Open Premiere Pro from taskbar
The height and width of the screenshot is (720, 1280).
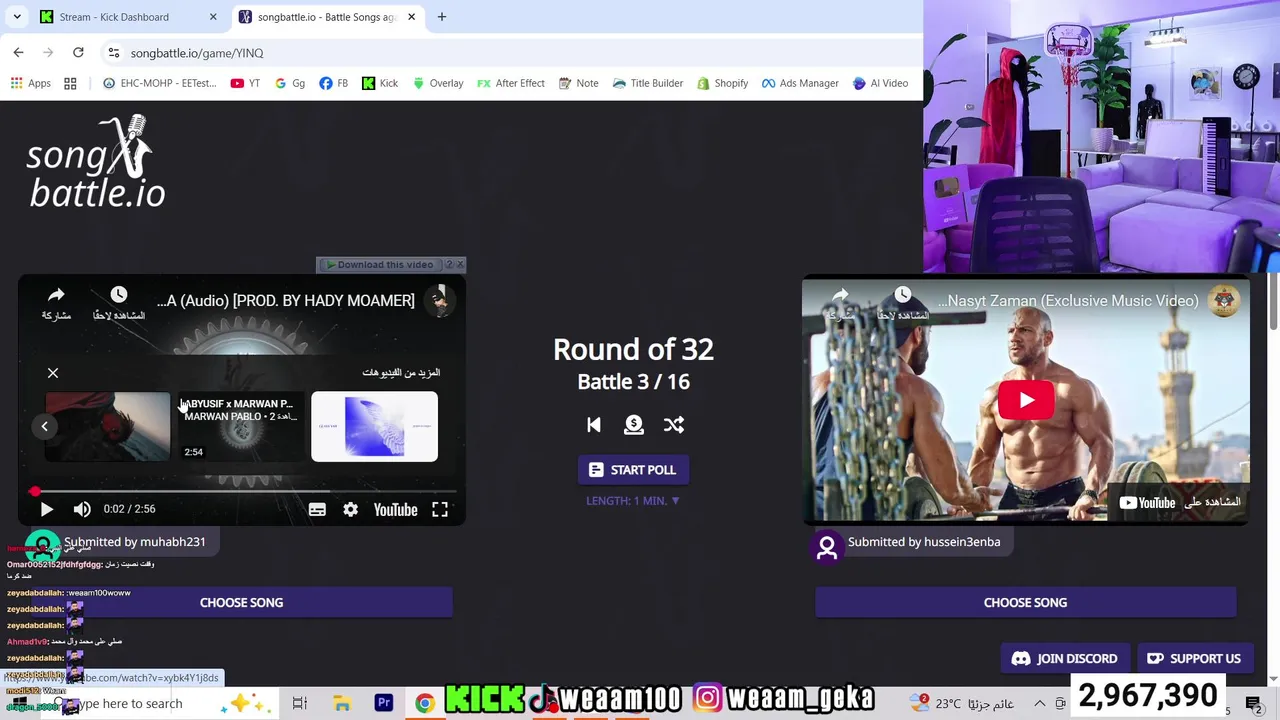click(383, 704)
